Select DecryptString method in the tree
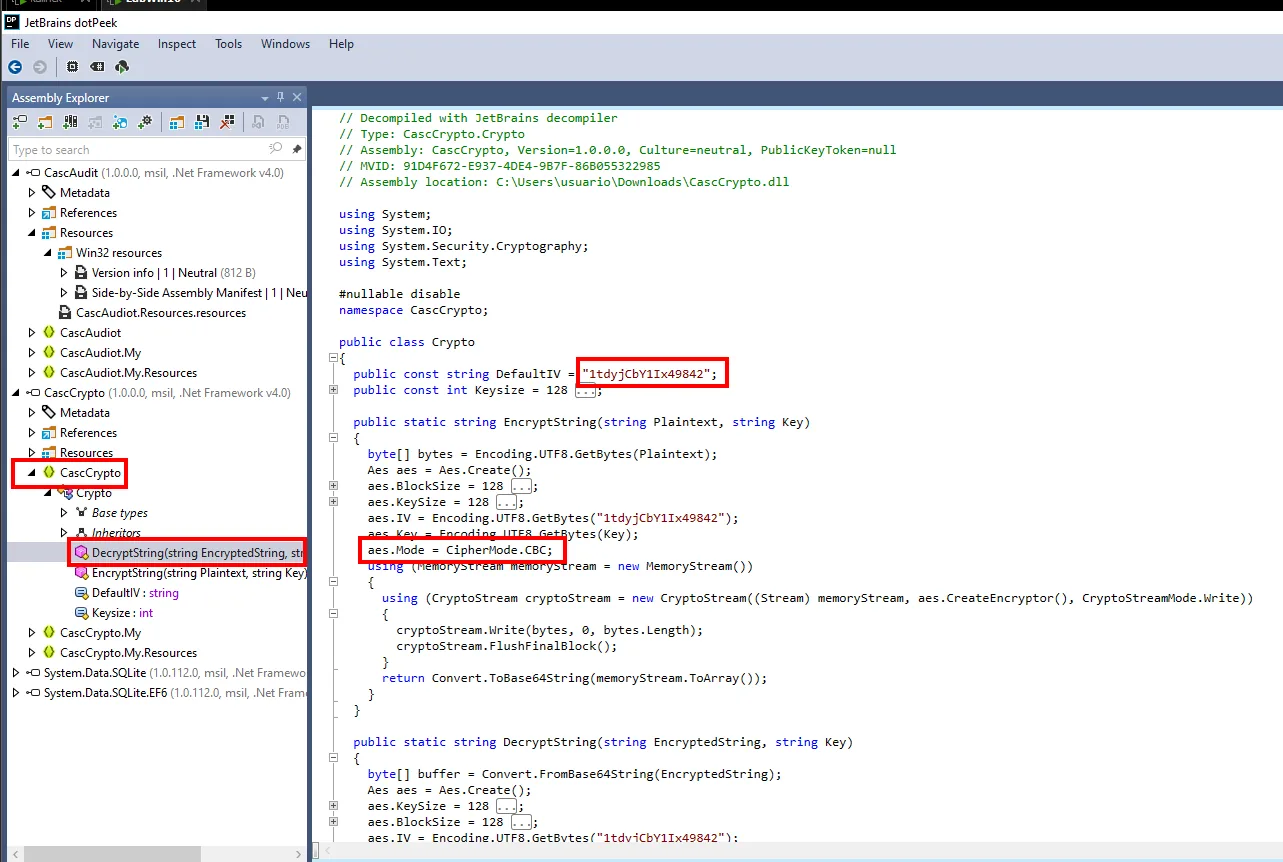1283x862 pixels. coord(189,553)
